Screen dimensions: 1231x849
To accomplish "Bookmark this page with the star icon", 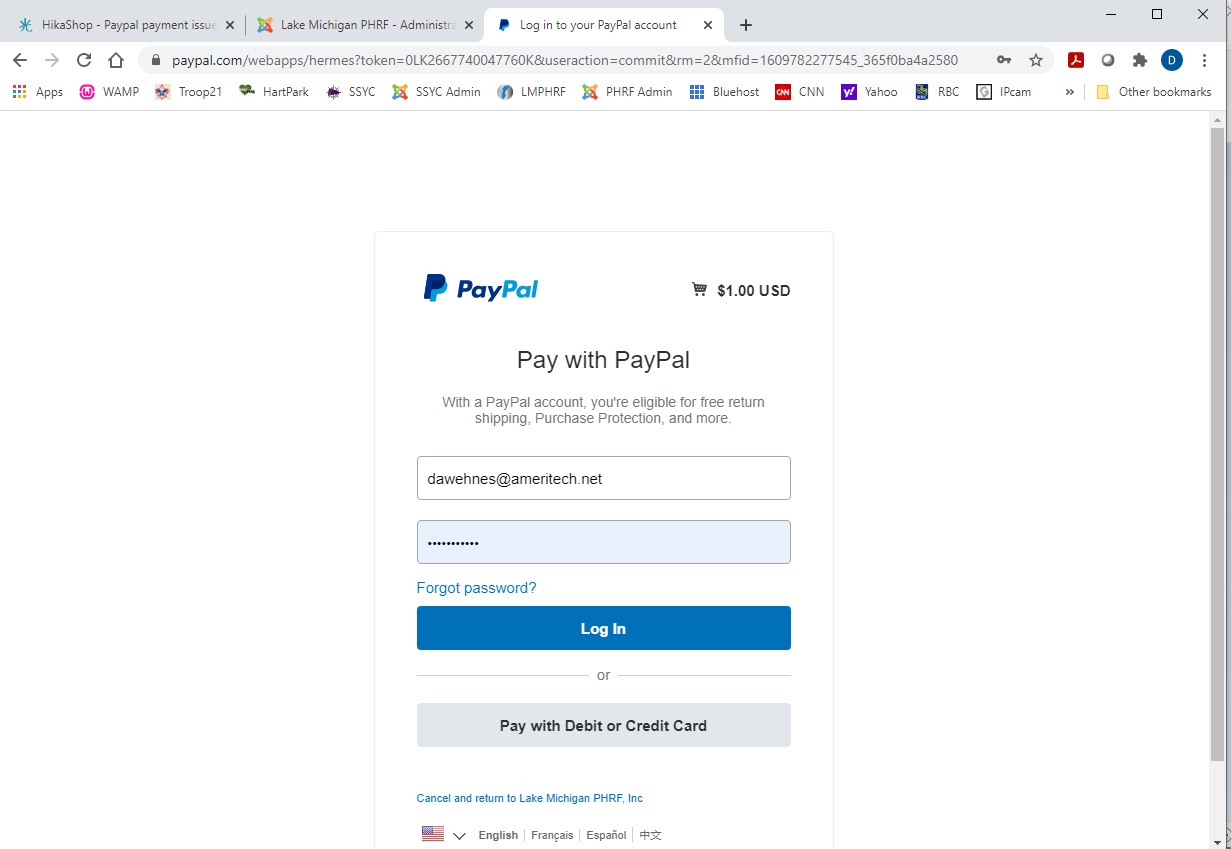I will pyautogui.click(x=1036, y=60).
